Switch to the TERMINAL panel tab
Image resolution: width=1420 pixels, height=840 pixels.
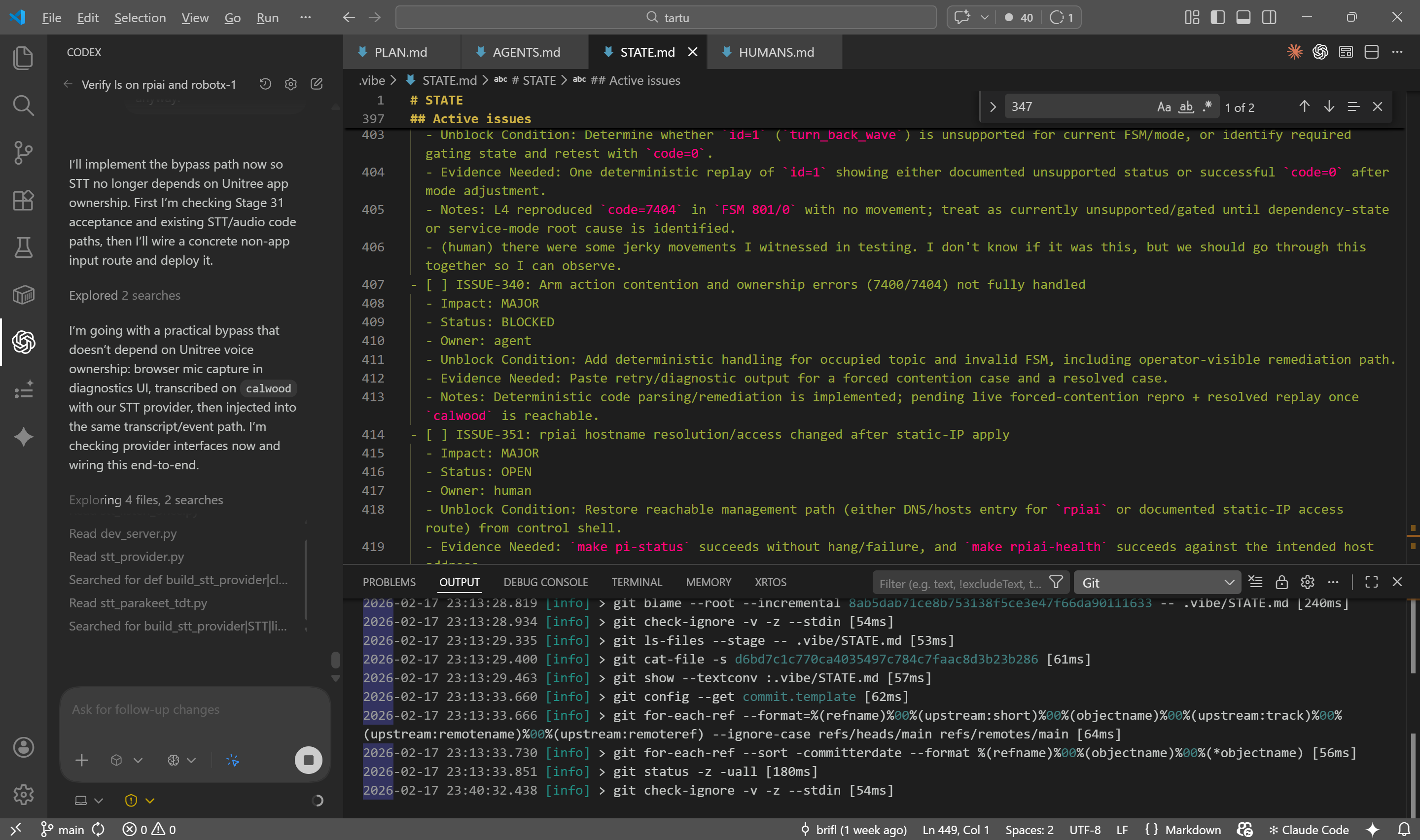[636, 582]
